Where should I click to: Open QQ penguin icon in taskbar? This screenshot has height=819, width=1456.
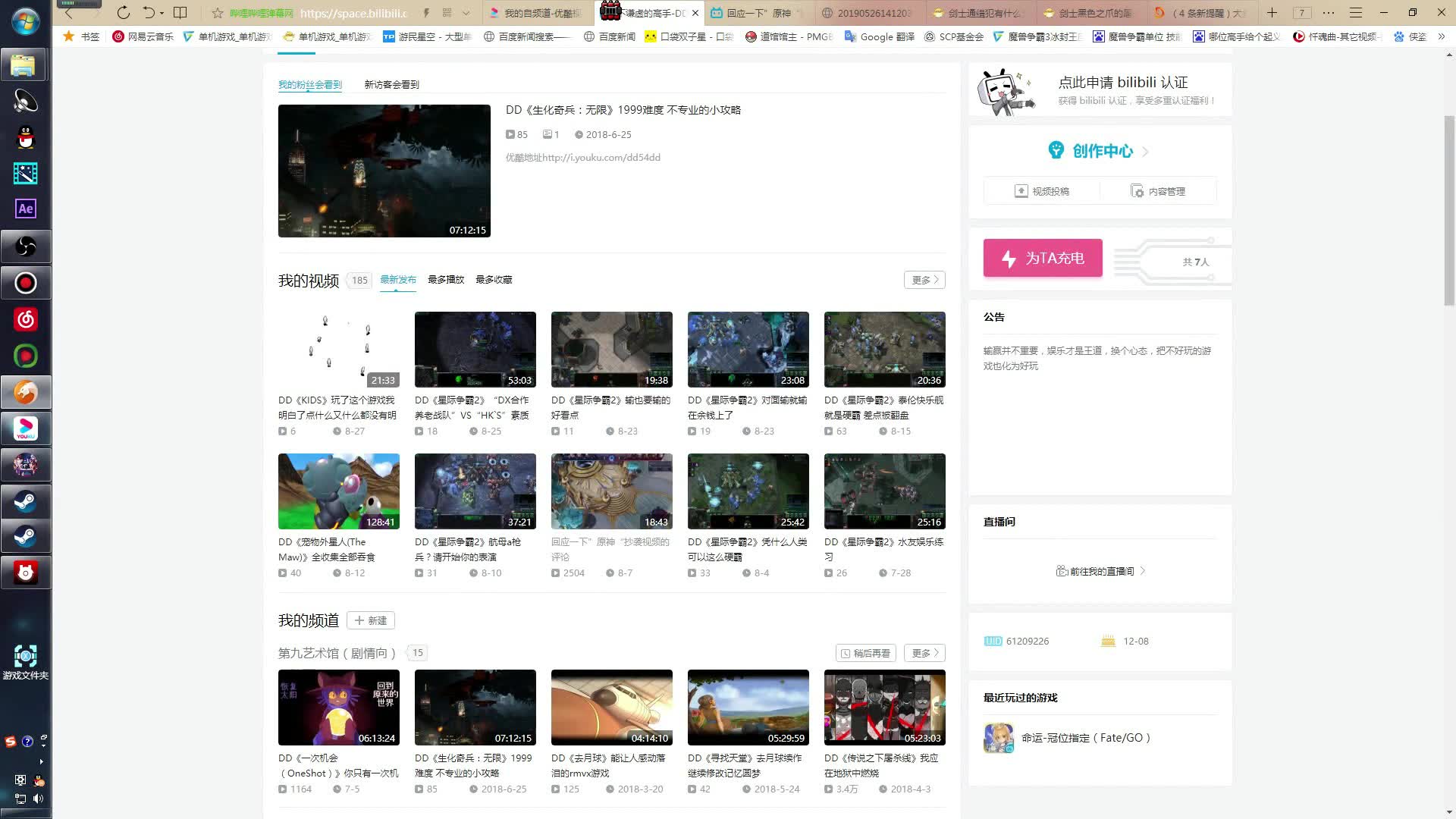click(x=25, y=137)
